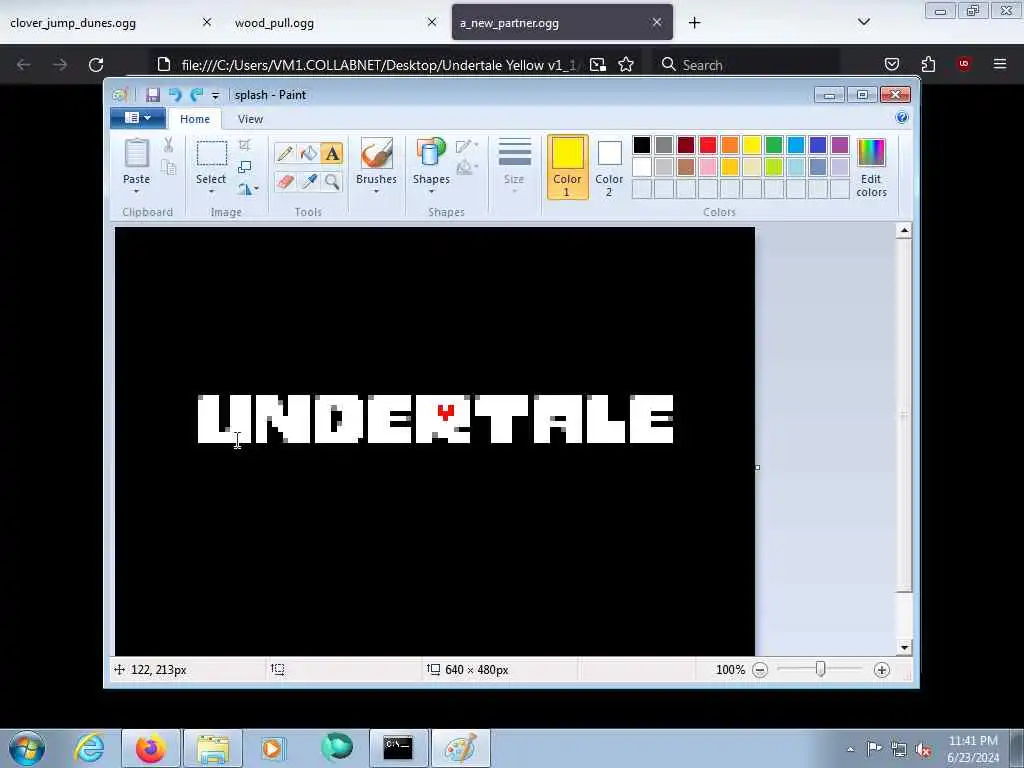Open the Command Prompt taskbar button
The height and width of the screenshot is (768, 1024).
click(x=398, y=748)
